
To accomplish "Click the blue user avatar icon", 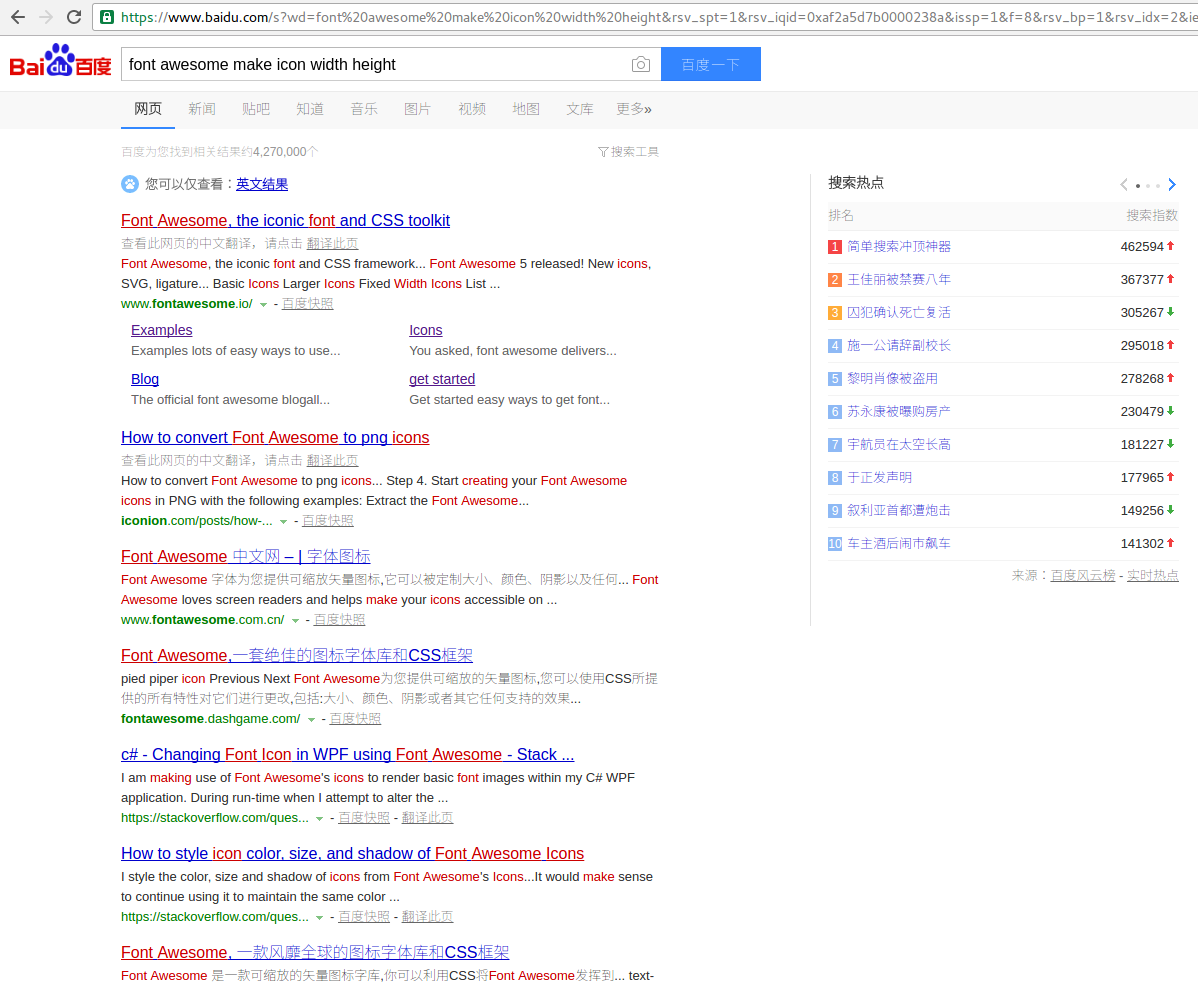I will coord(130,184).
